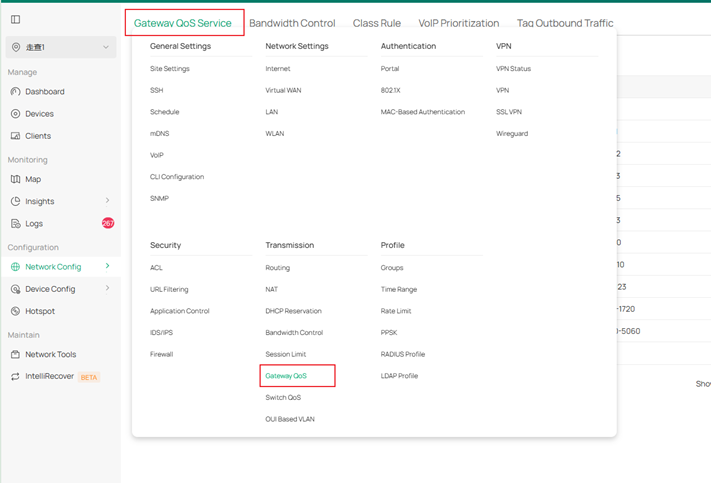This screenshot has height=483, width=711.
Task: Click the Device Config gear icon
Action: tap(15, 289)
